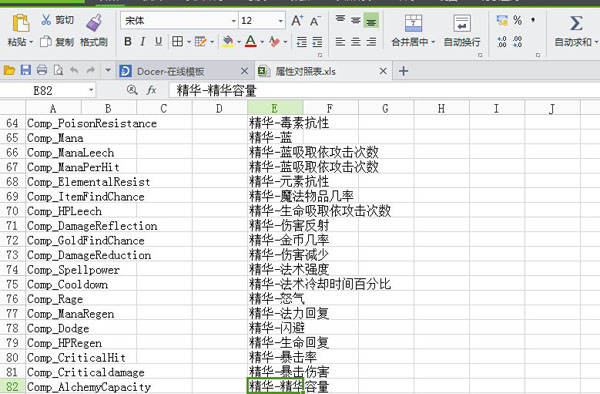
Task: Decrease font size with A- icon
Action: pyautogui.click(x=315, y=21)
